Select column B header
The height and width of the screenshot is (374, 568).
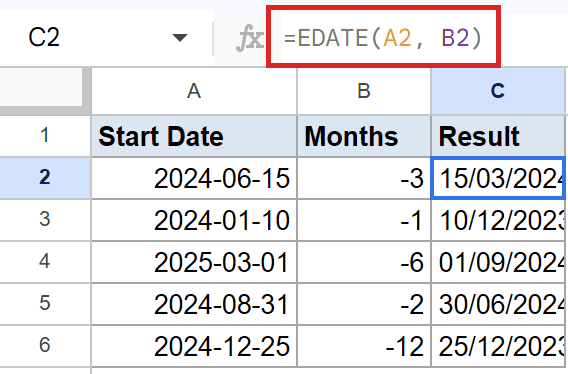point(364,91)
